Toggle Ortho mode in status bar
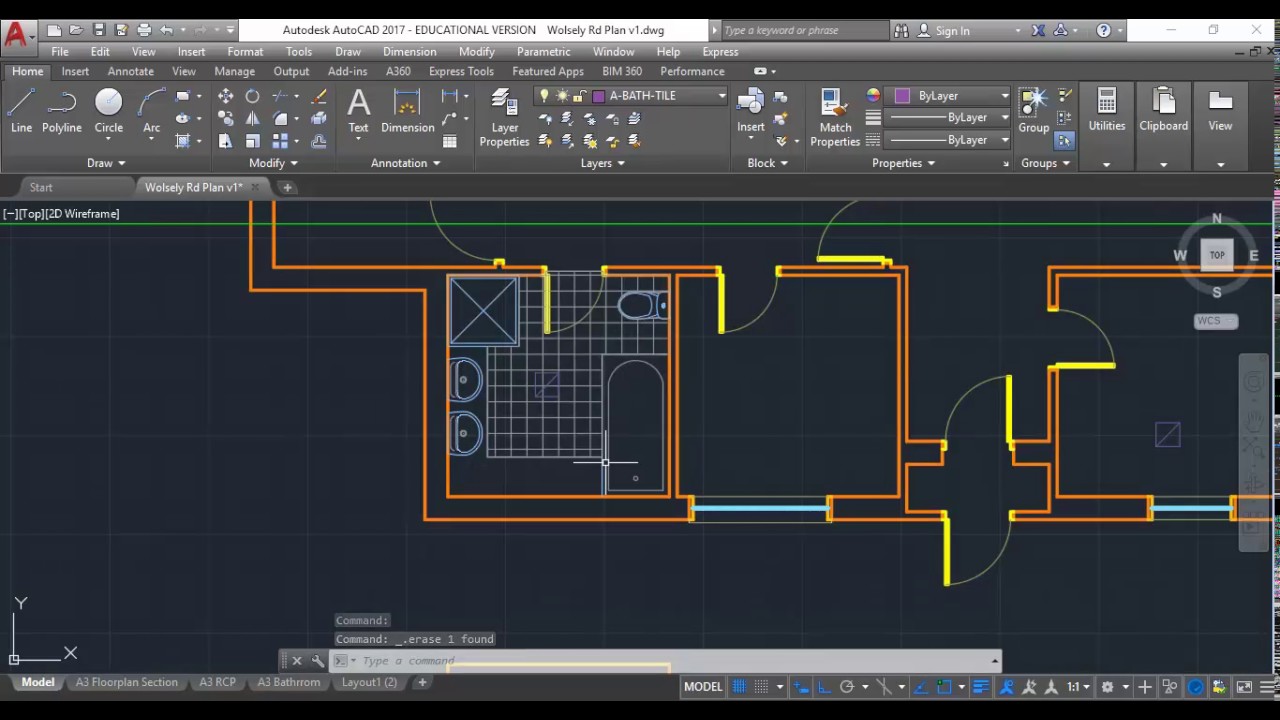 (824, 687)
